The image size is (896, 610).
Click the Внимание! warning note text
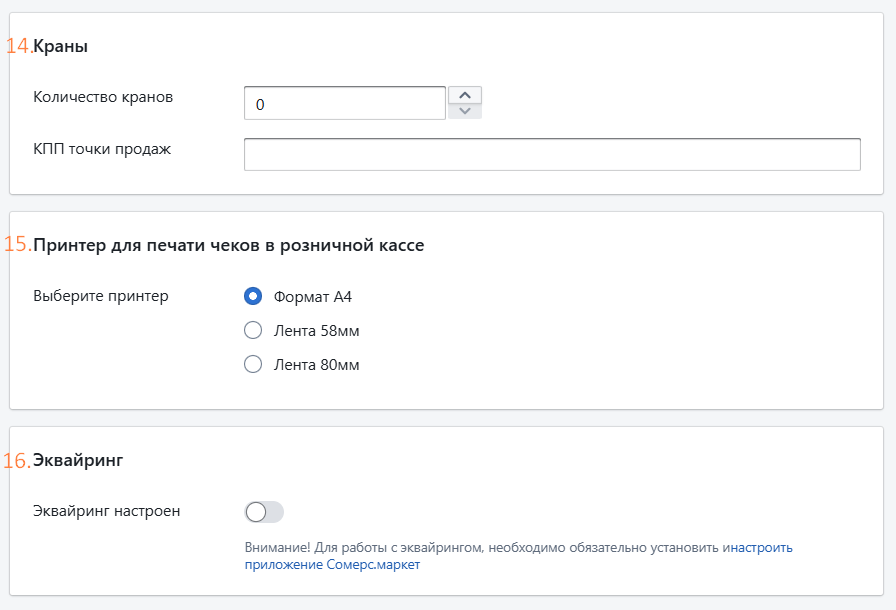pos(518,556)
